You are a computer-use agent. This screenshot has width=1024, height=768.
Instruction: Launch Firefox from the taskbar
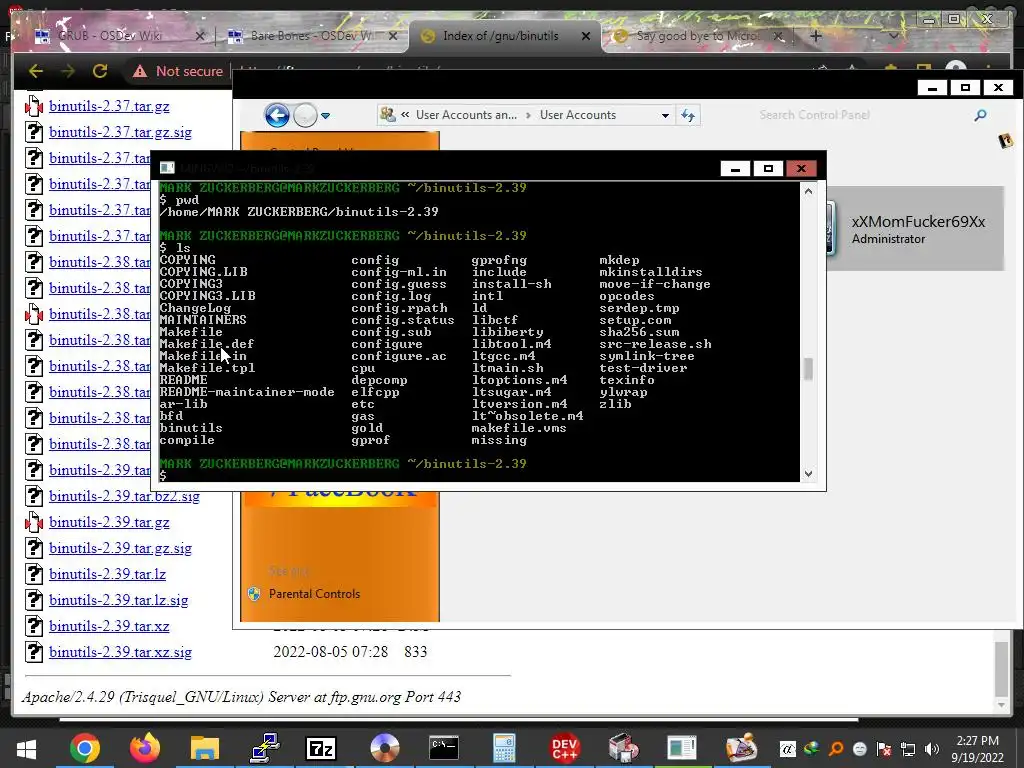[x=145, y=748]
